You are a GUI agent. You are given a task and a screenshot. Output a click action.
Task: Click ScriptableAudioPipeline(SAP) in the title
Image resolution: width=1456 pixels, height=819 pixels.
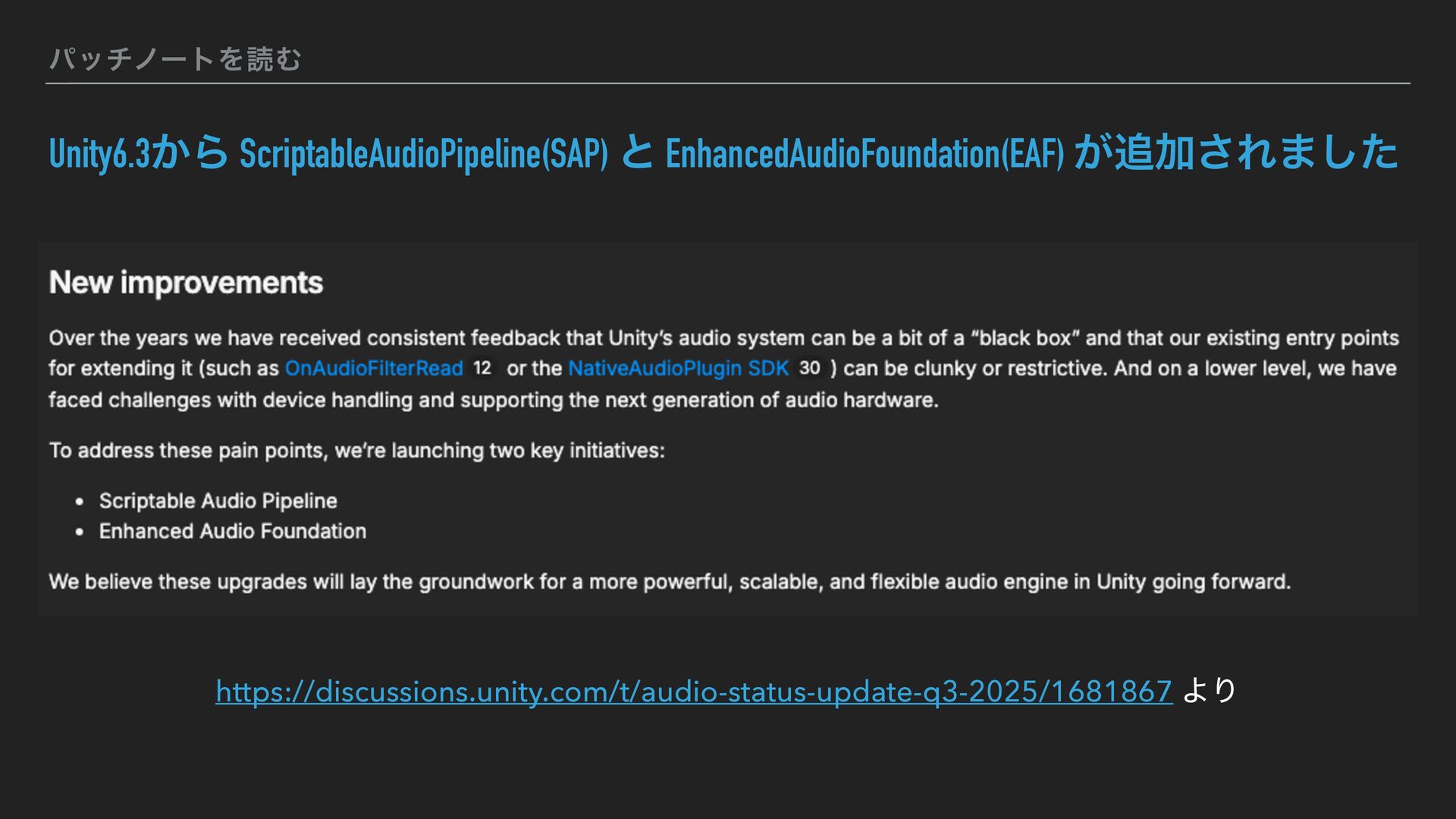tap(424, 153)
